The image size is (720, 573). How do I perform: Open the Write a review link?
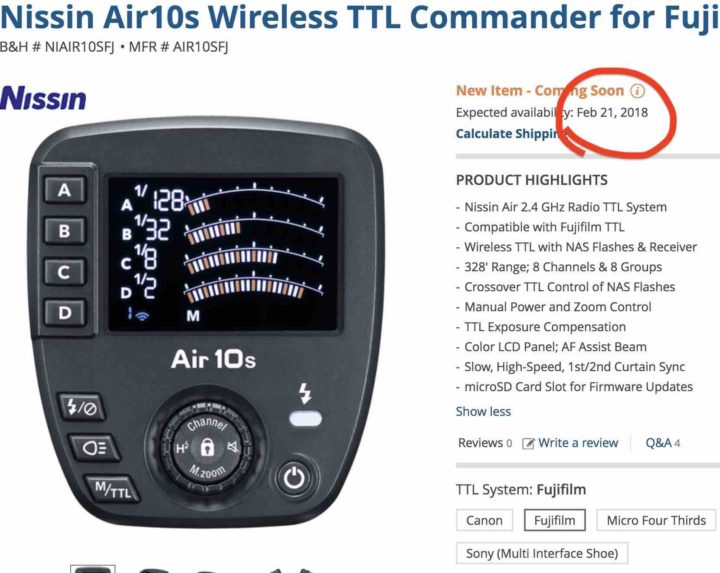click(578, 443)
